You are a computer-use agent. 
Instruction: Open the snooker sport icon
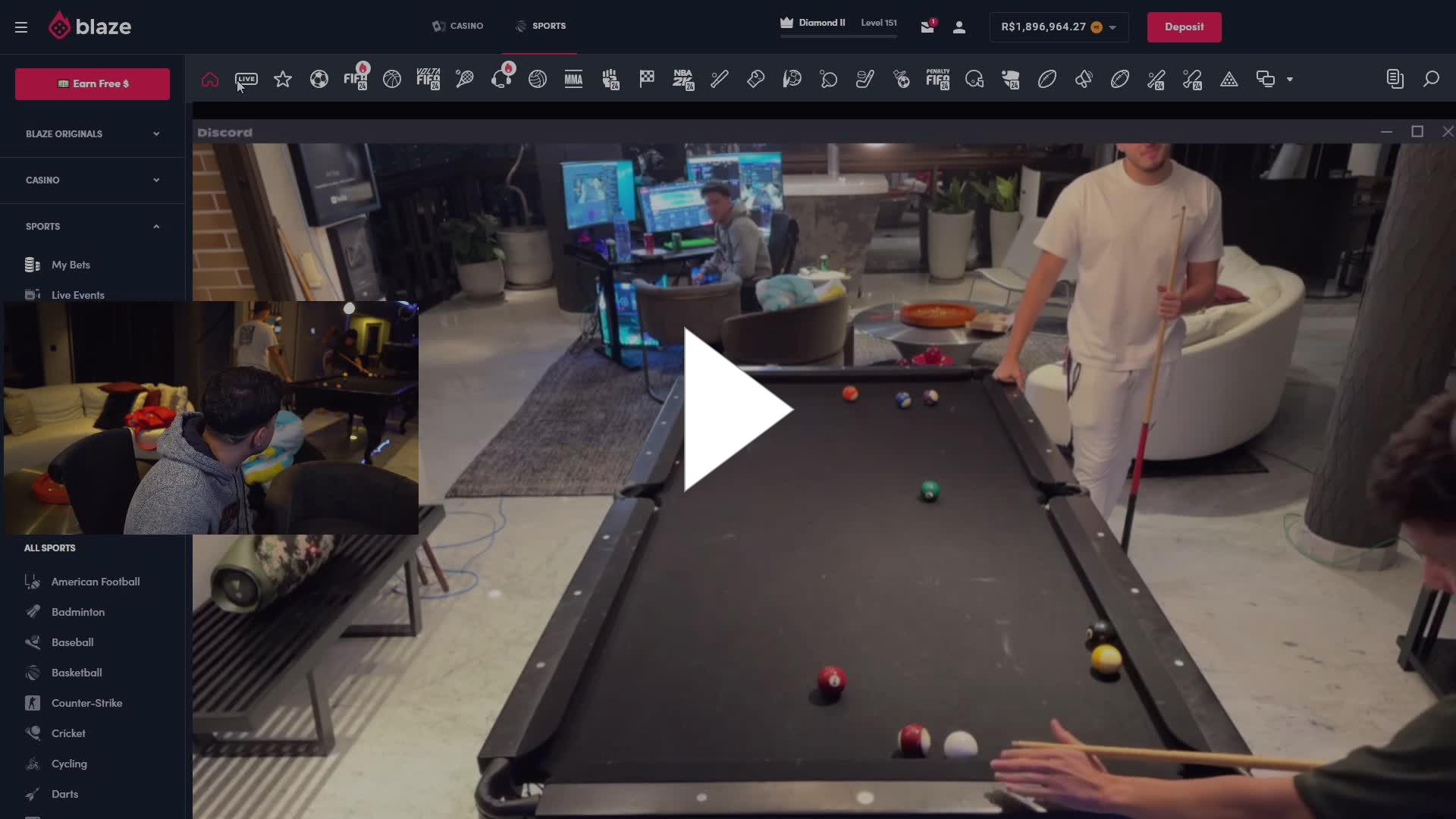click(x=1229, y=79)
